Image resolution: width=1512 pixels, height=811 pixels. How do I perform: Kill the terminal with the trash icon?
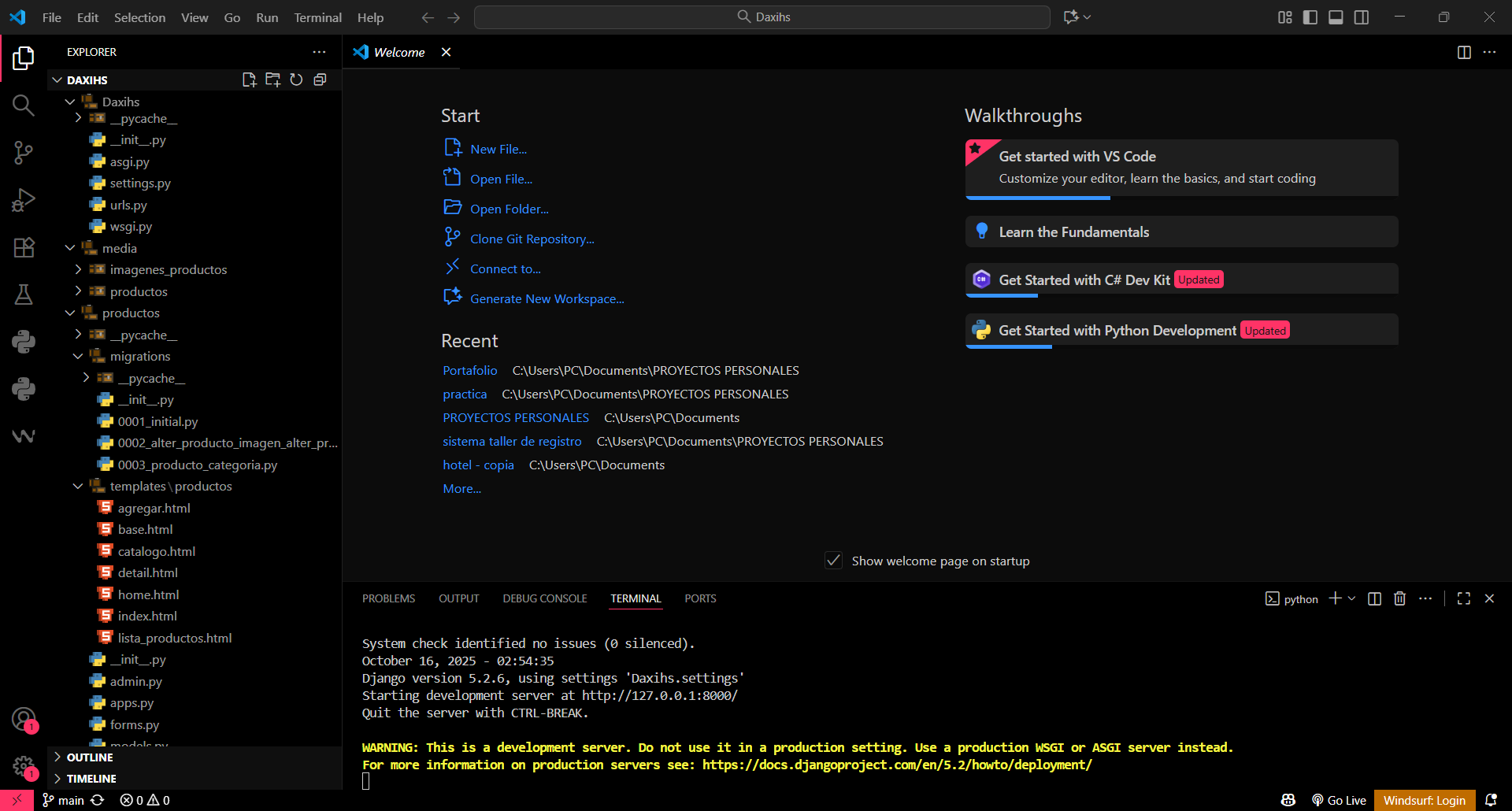(1399, 598)
